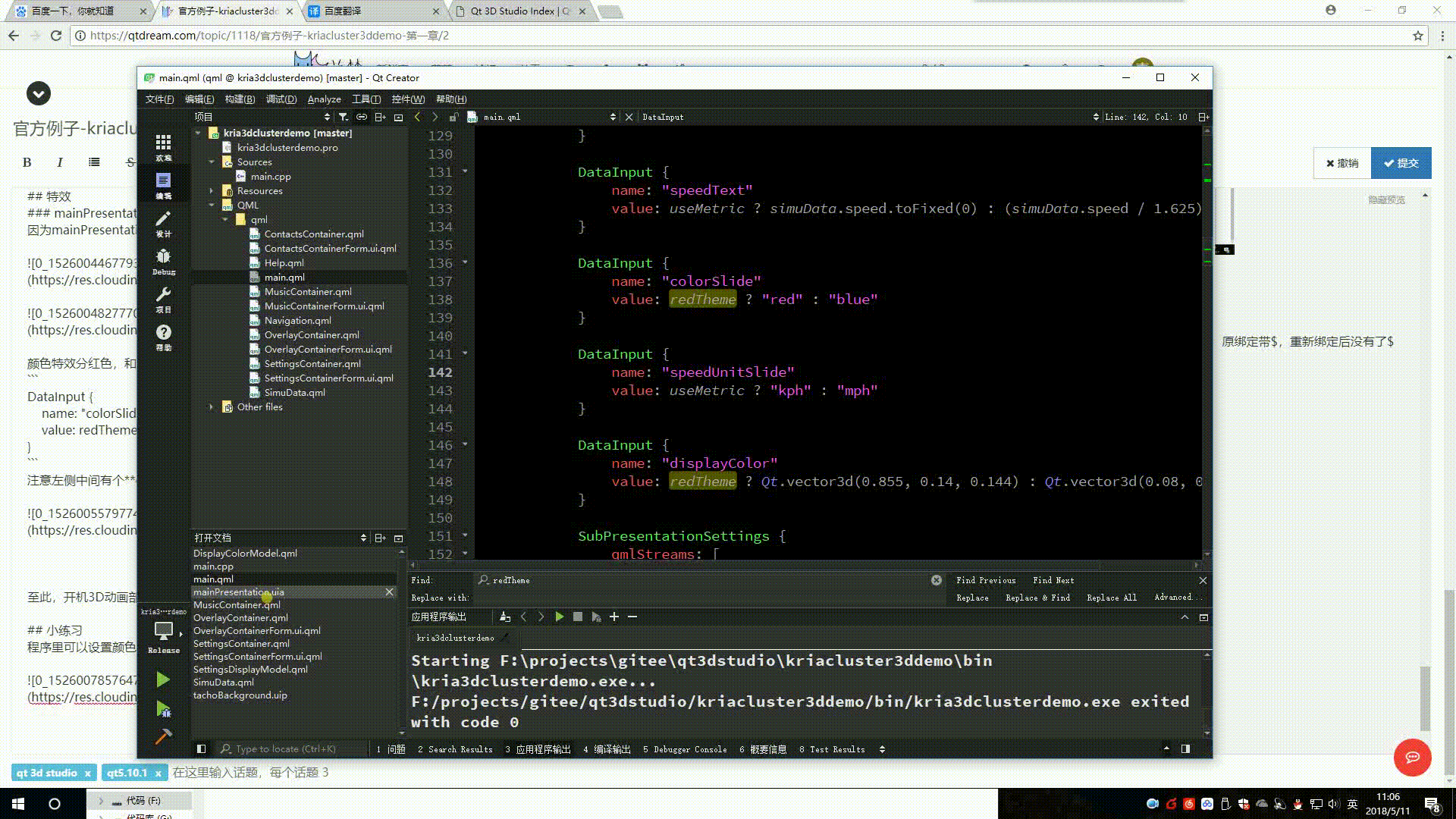
Task: Click the green Run button
Action: click(x=163, y=679)
